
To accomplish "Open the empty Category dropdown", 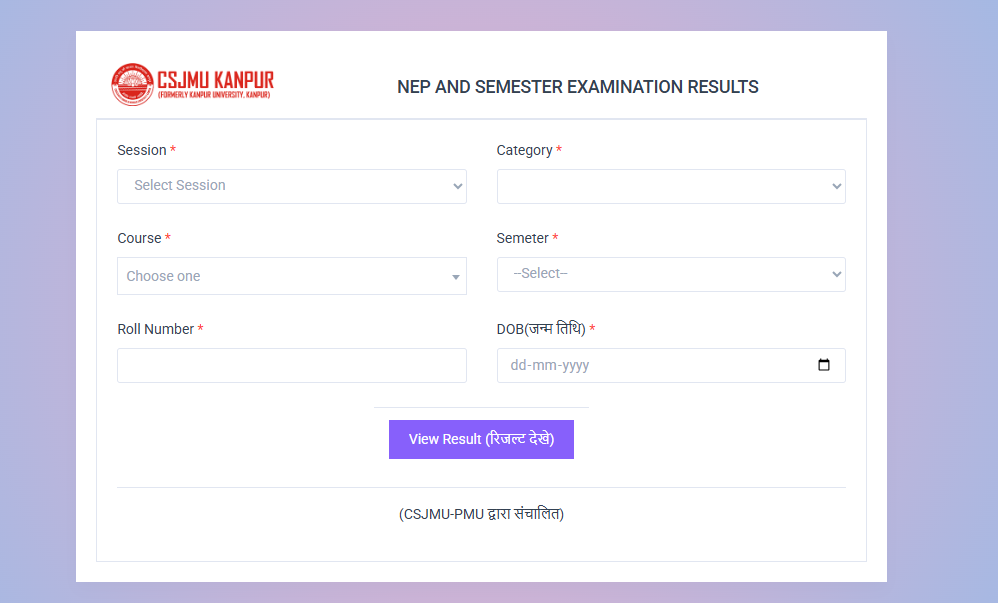I will click(671, 186).
